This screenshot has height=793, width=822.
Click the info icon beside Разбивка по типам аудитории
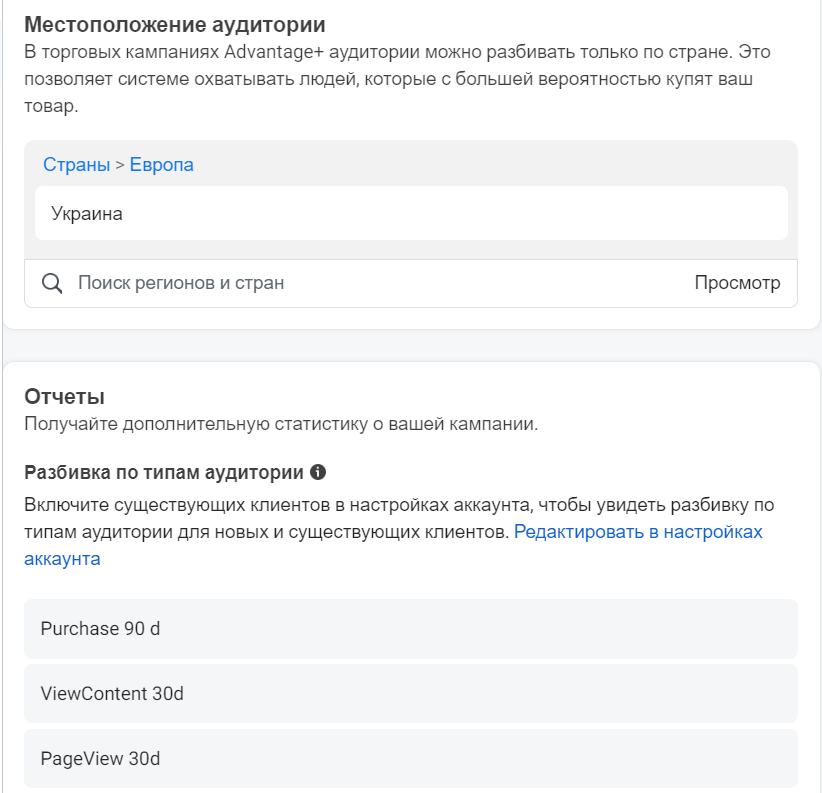[318, 472]
